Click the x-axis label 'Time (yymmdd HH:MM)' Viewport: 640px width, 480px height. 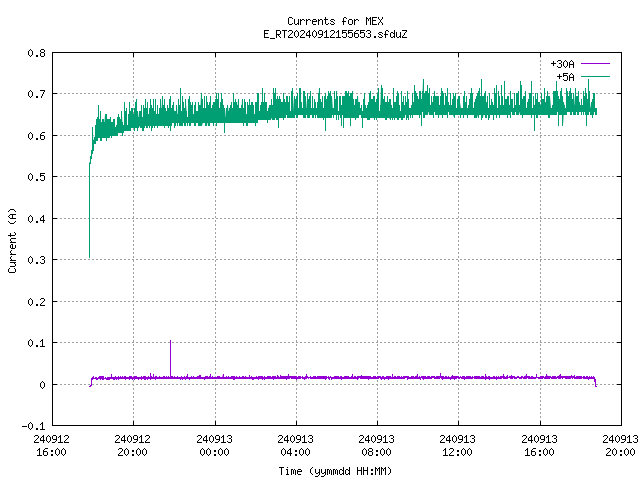coord(335,471)
